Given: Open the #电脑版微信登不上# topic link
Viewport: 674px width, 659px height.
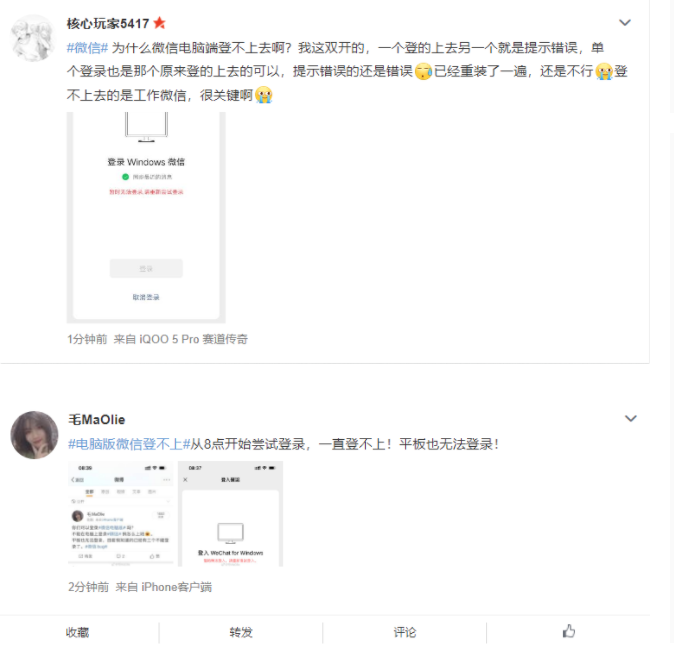Looking at the screenshot, I should 129,444.
